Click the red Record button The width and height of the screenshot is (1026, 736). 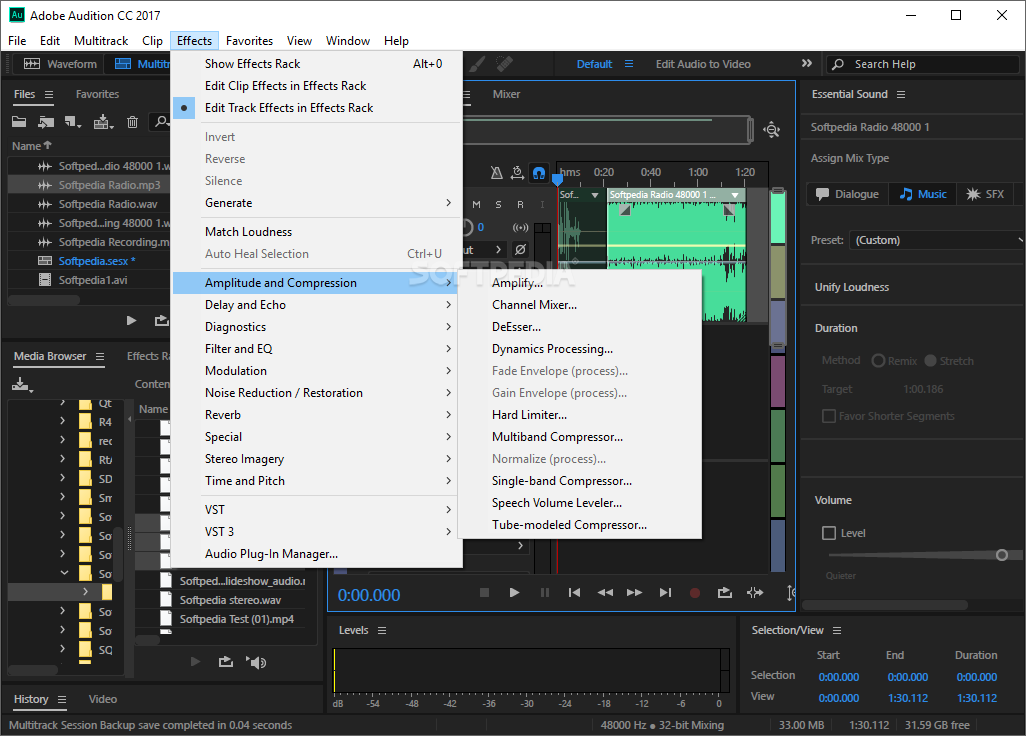[695, 593]
